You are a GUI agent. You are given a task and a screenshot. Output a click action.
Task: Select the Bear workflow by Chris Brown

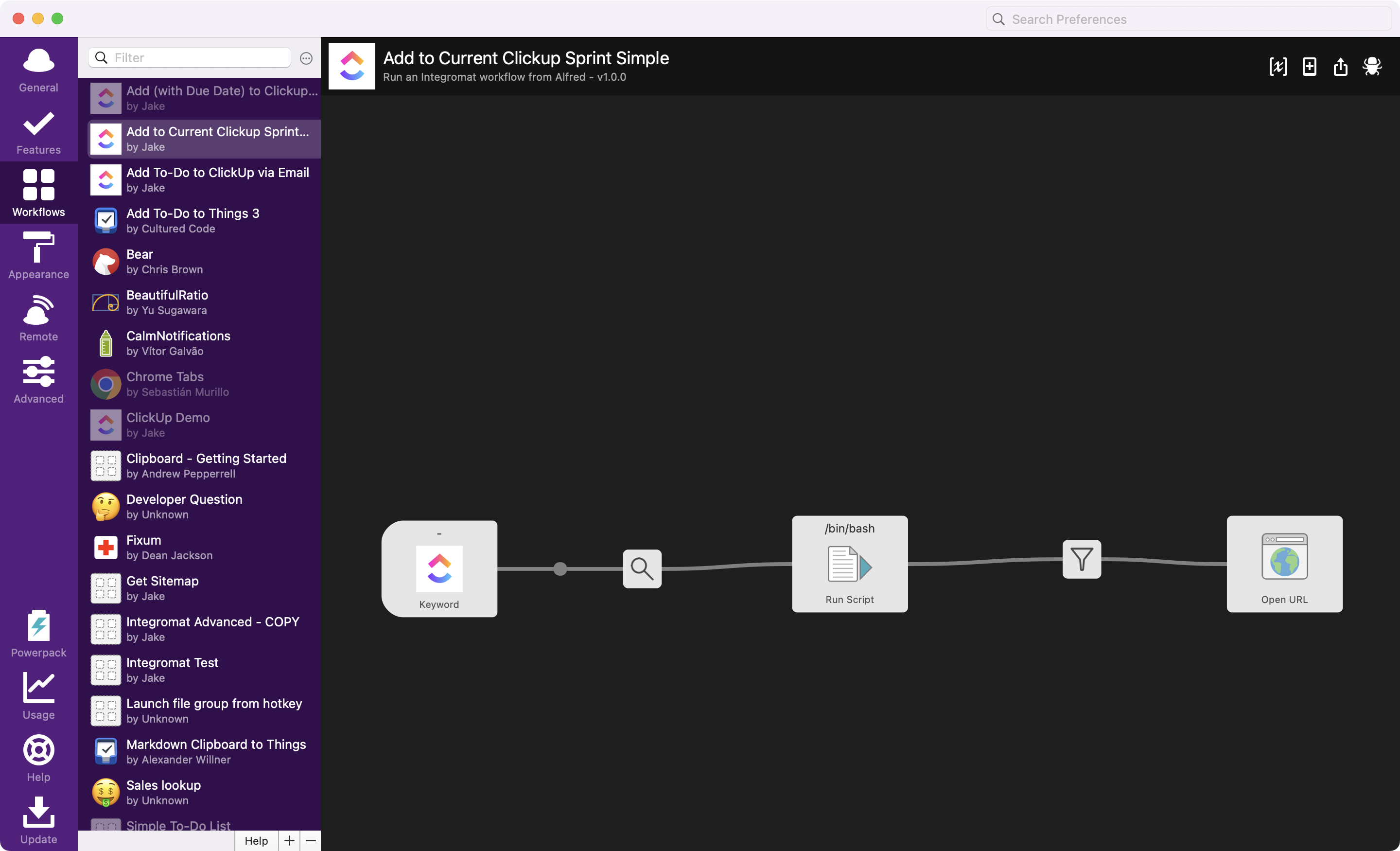(204, 262)
